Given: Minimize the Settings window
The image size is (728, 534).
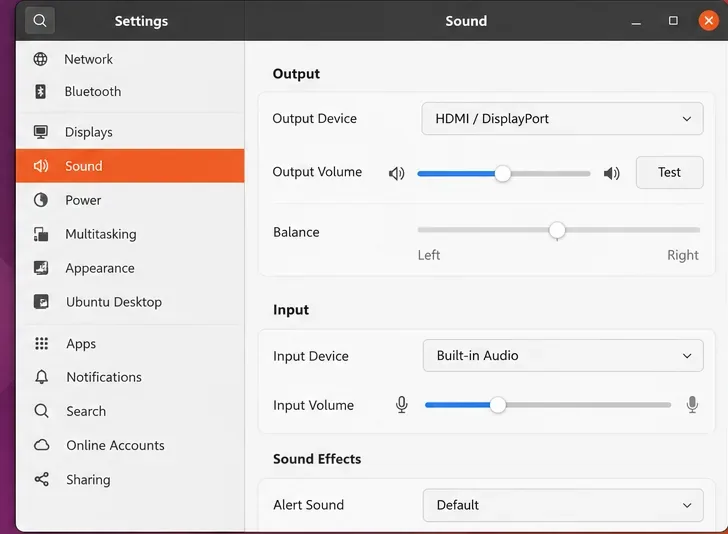Looking at the screenshot, I should pos(636,22).
